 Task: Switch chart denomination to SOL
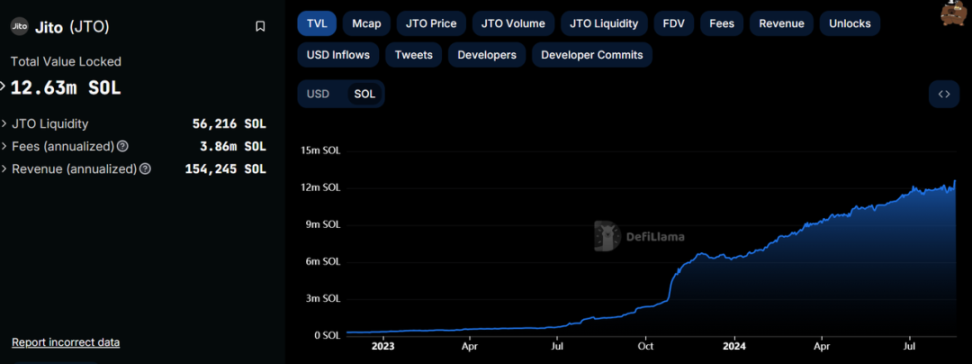[364, 94]
